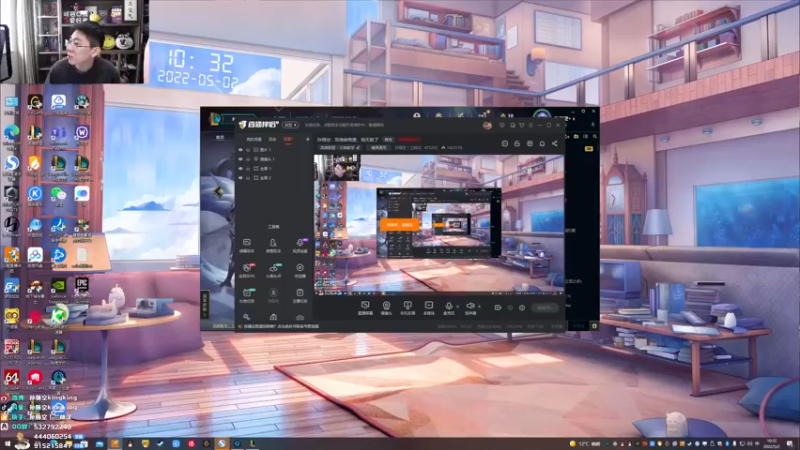Viewport: 800px width, 450px height.
Task: Lock the bottom source row
Action: point(248,178)
